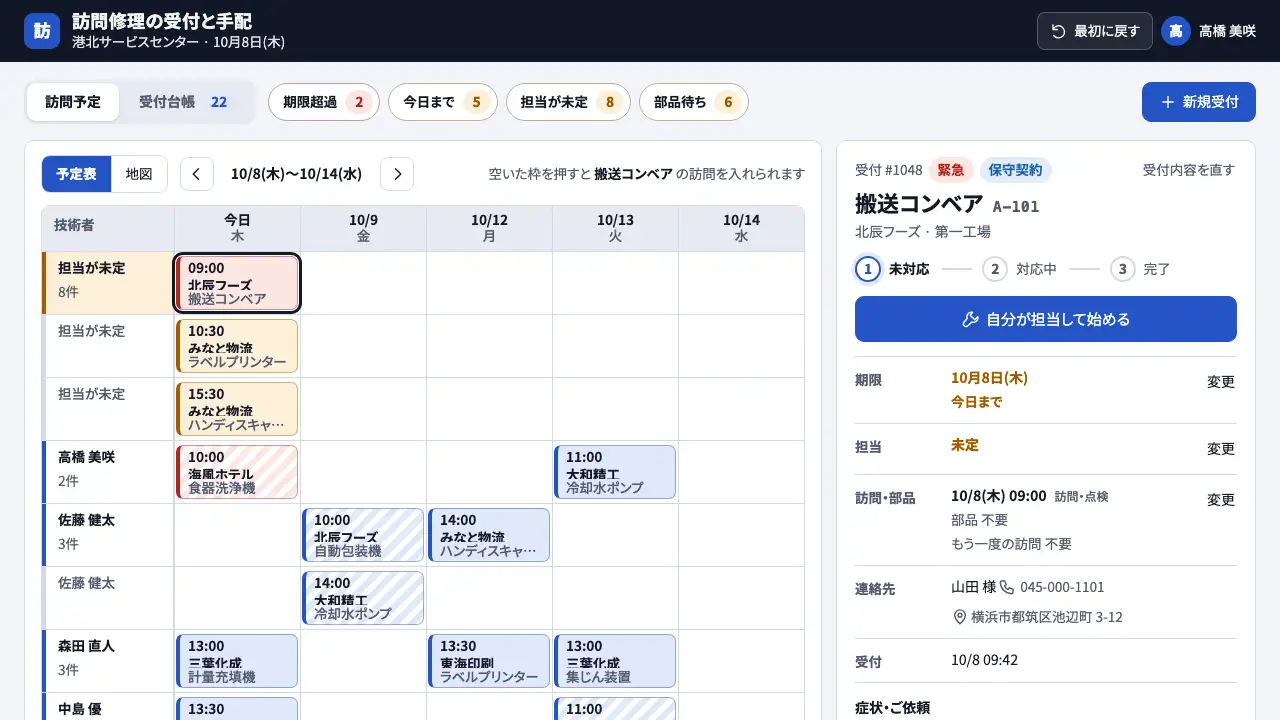Screen dimensions: 1280x720
Task: Click the 緊急 badge in detail panel
Action: click(951, 170)
